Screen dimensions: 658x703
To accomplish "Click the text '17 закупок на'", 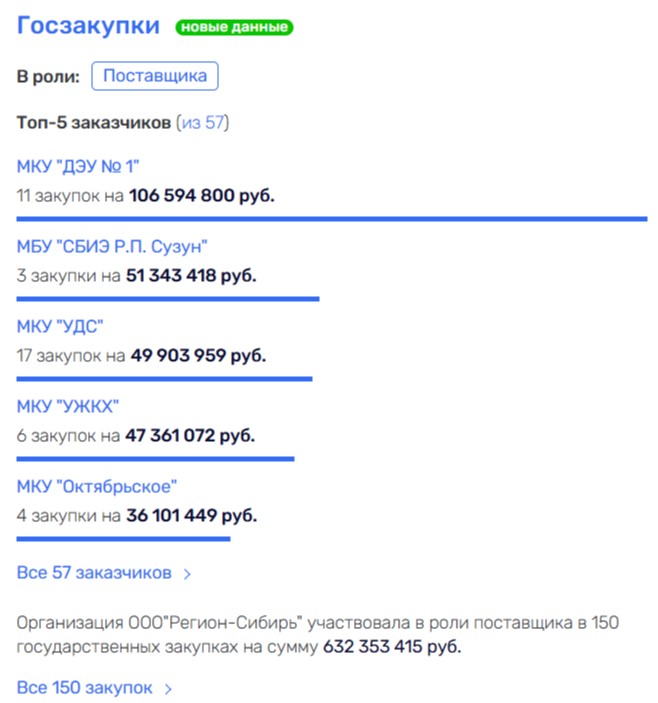I will click(71, 356).
